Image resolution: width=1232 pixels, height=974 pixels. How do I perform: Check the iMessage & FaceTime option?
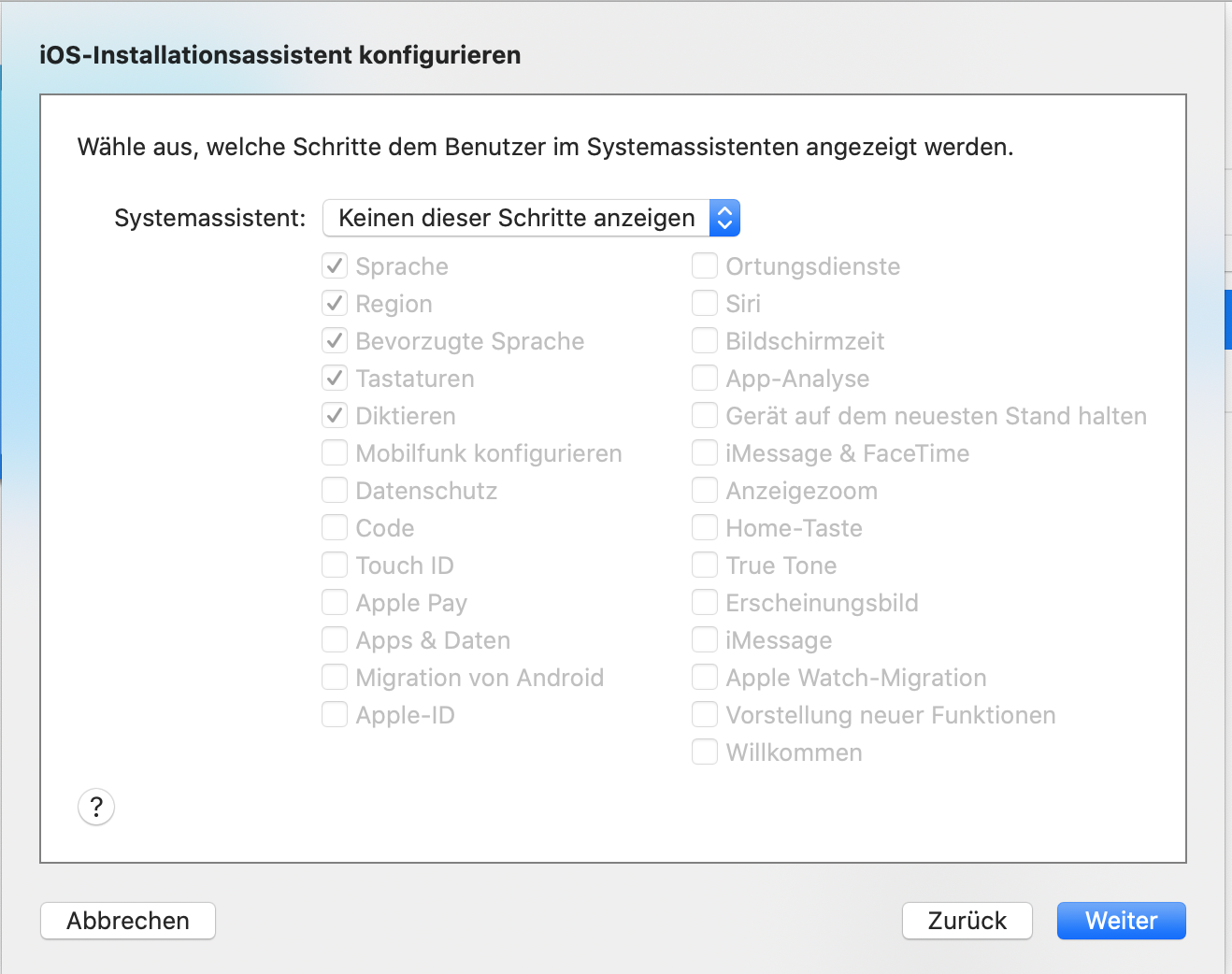705,453
